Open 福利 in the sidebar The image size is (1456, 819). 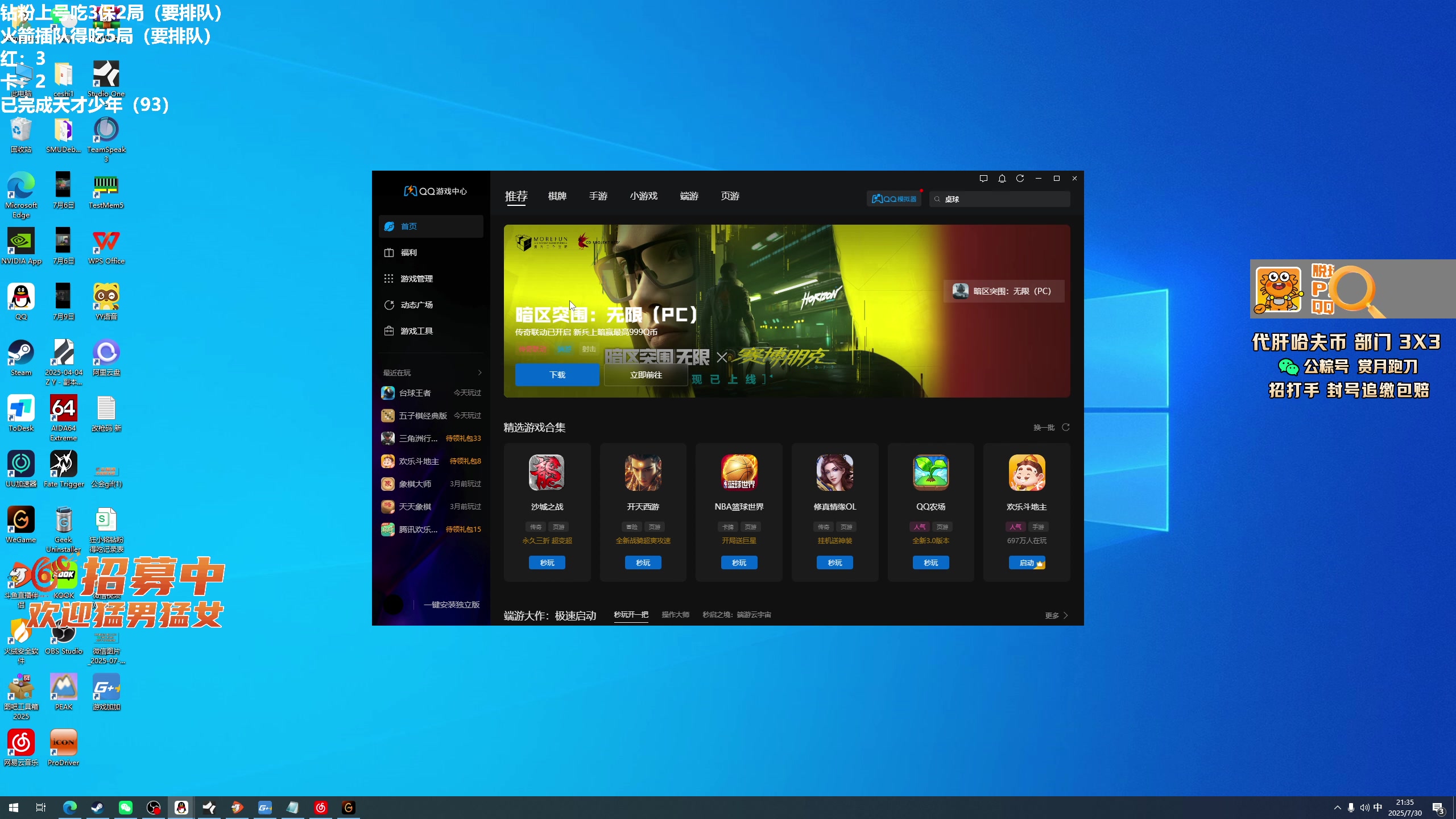pos(431,253)
